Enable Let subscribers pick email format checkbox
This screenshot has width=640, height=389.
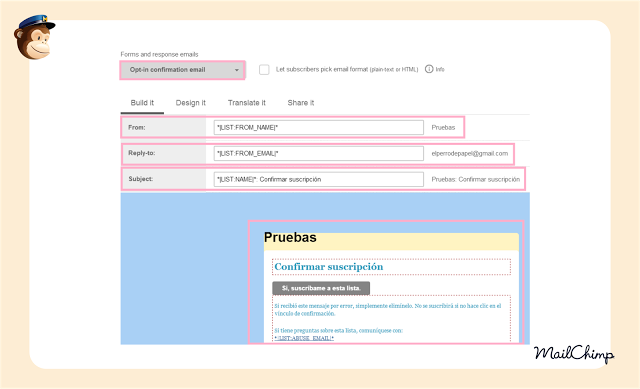[x=264, y=69]
